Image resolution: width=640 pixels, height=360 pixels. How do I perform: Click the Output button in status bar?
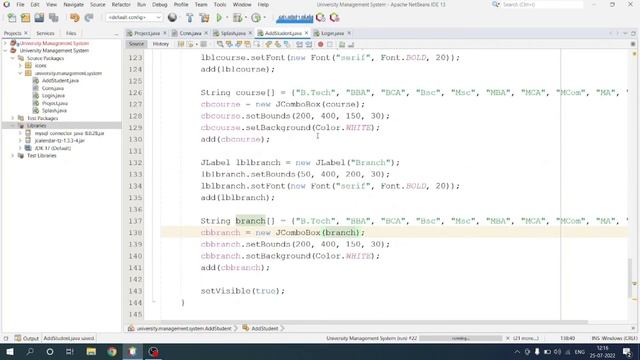27,338
